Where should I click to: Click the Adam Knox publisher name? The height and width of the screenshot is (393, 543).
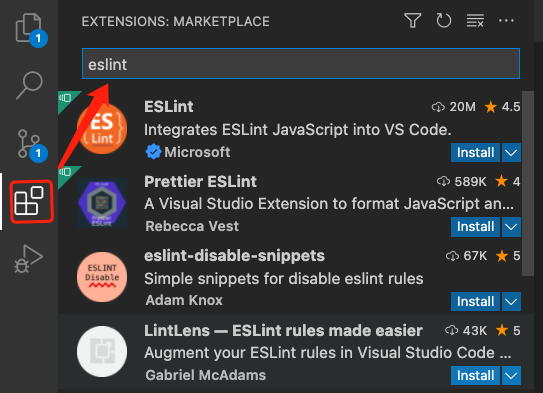[x=184, y=300]
